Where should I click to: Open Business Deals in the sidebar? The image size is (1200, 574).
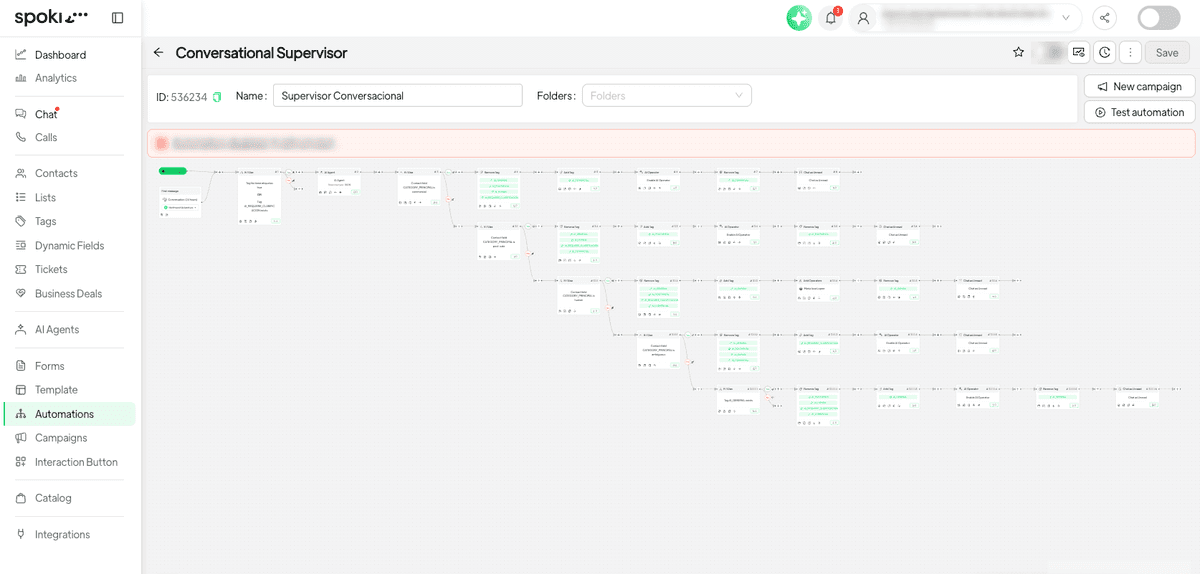(68, 293)
